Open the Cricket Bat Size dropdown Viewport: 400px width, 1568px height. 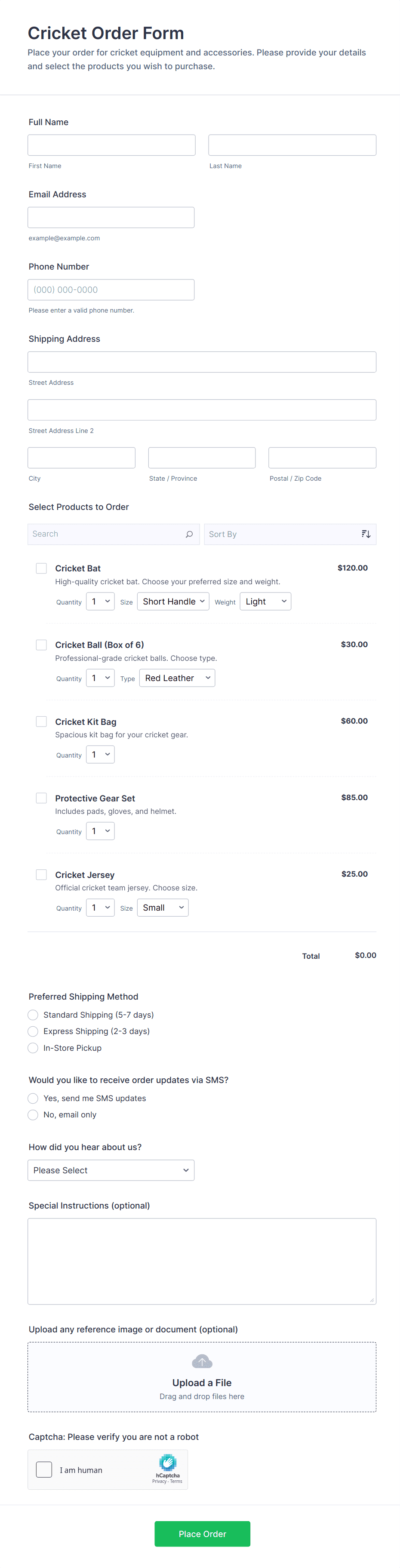pyautogui.click(x=173, y=601)
